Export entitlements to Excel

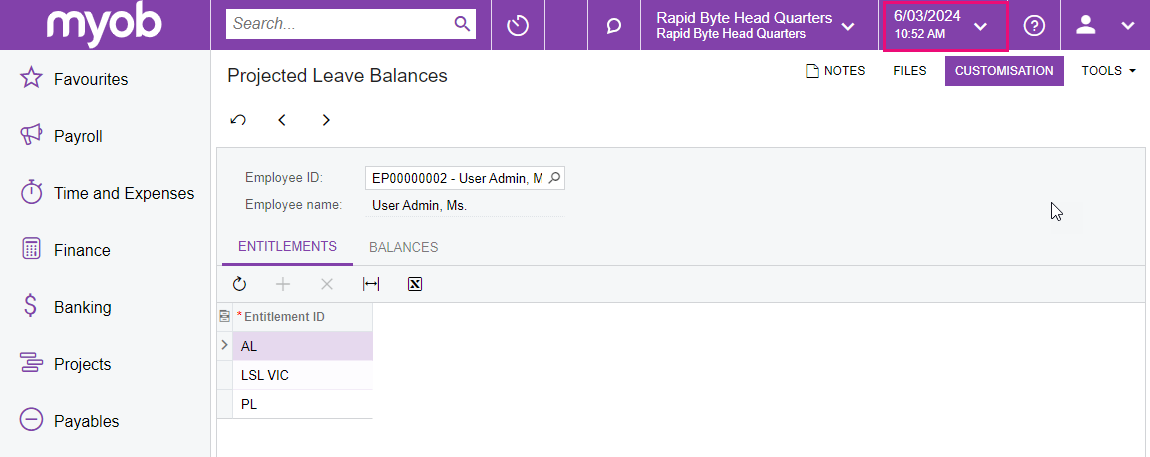tap(415, 284)
